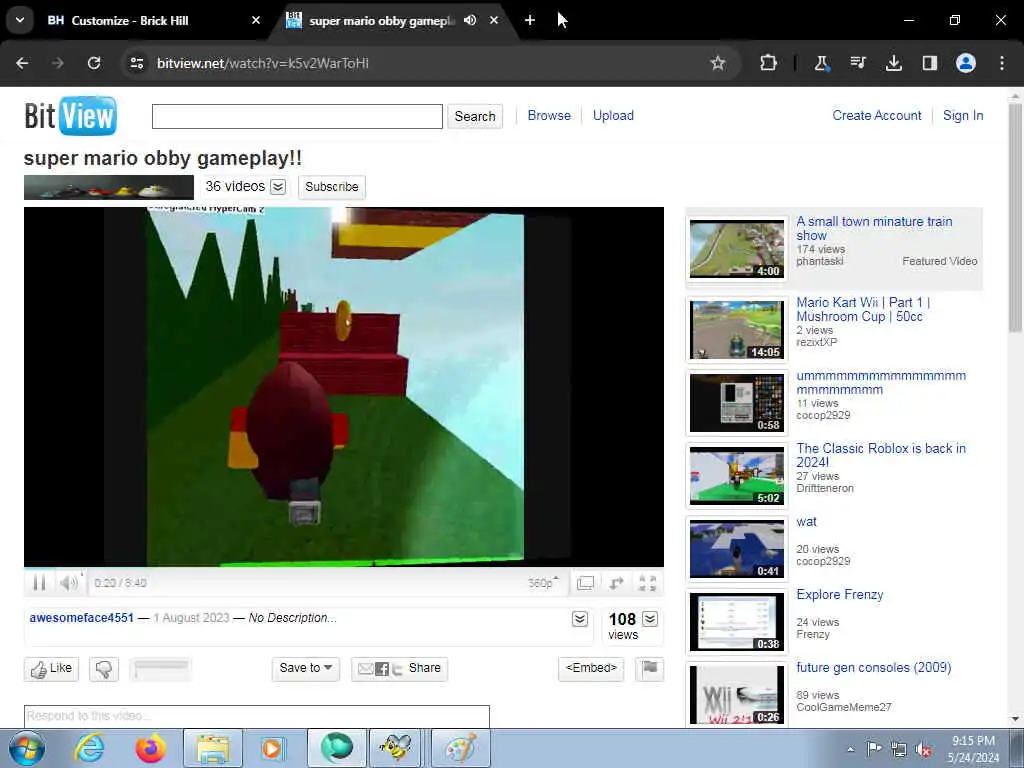Toggle the browser side panel
Screen dimensions: 1024x768
point(929,63)
